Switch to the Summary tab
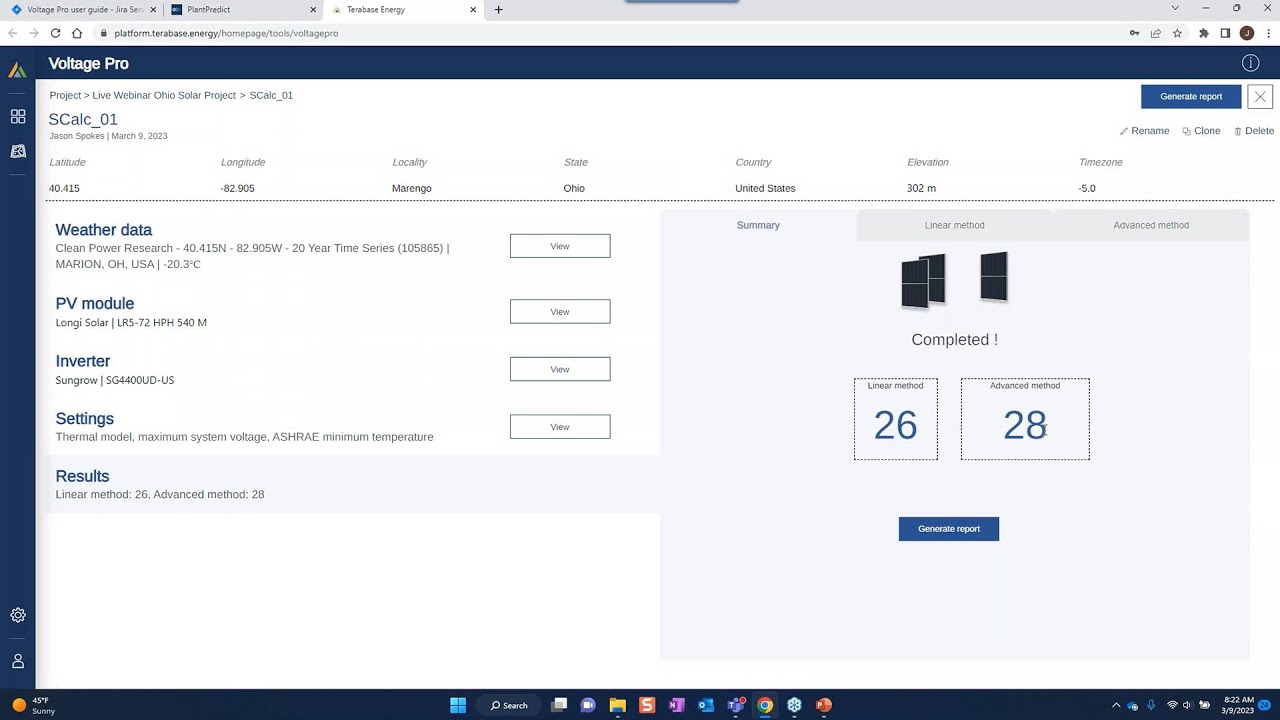1280x720 pixels. pos(758,225)
